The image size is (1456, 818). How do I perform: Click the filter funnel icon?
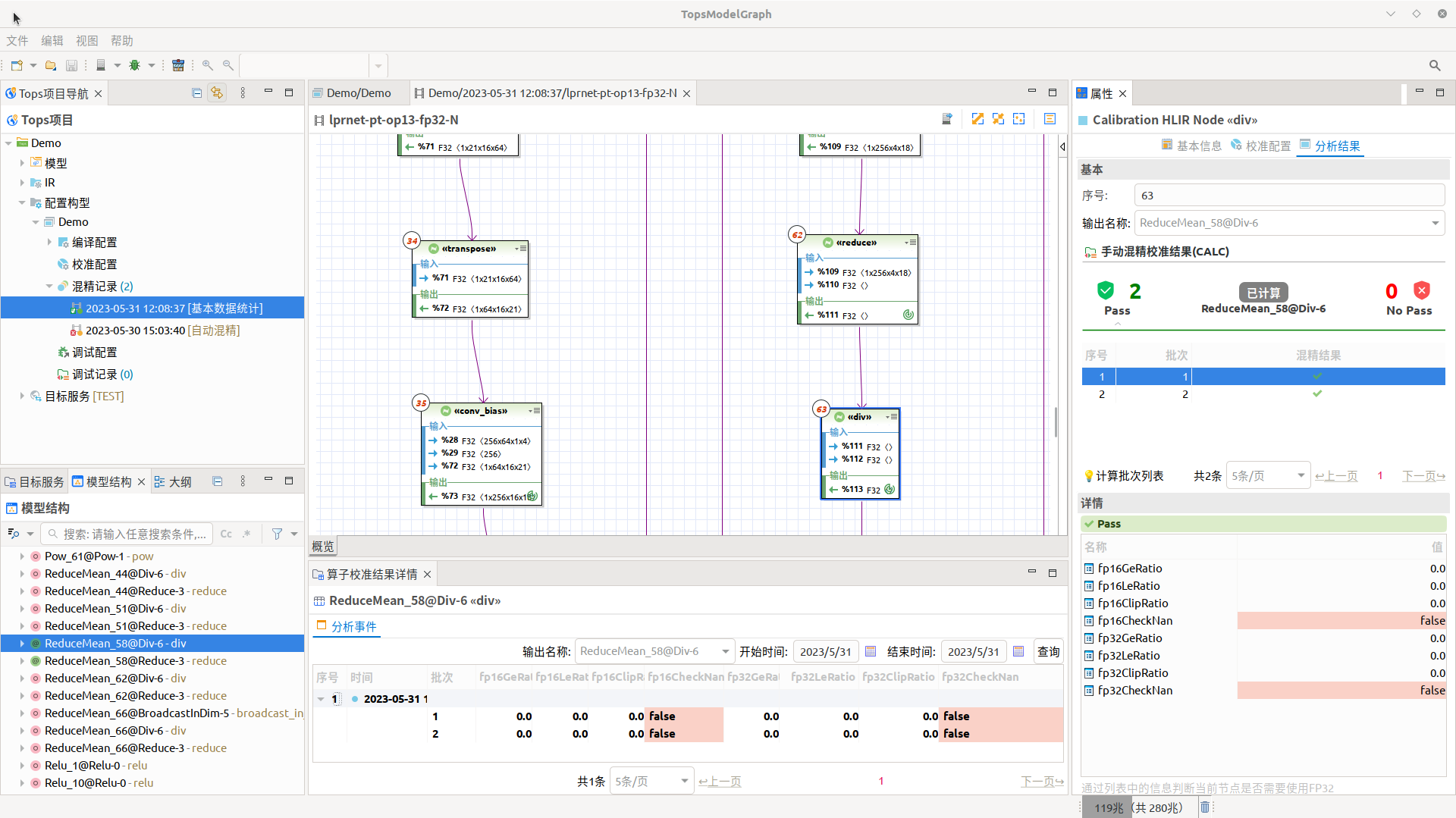(278, 534)
